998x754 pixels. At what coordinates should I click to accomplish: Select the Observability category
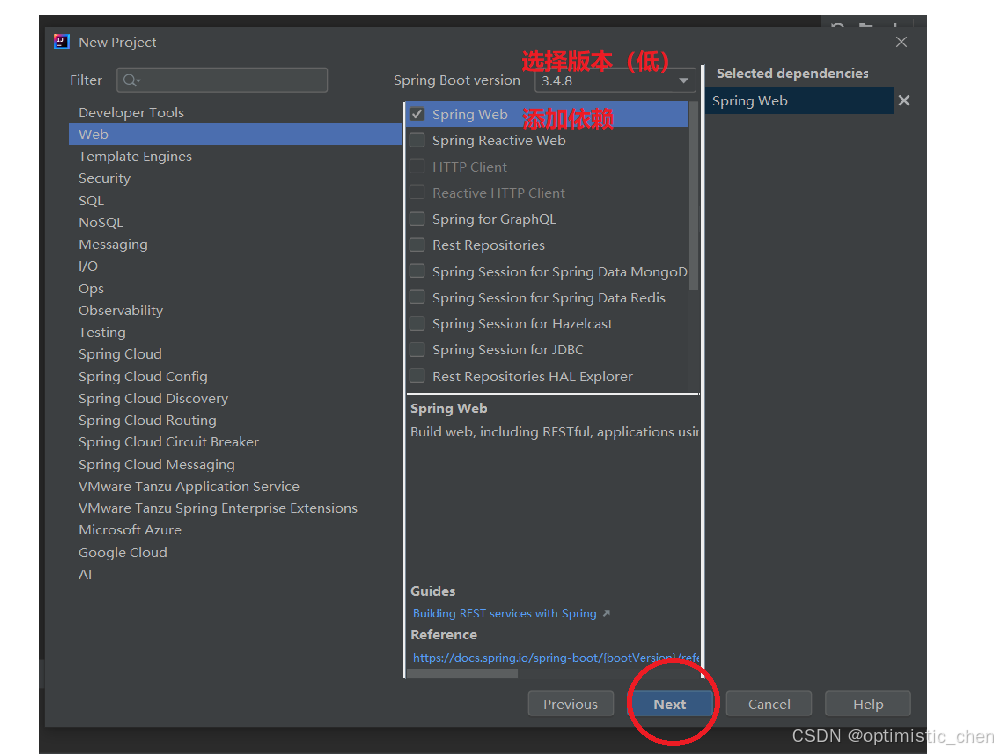click(120, 311)
